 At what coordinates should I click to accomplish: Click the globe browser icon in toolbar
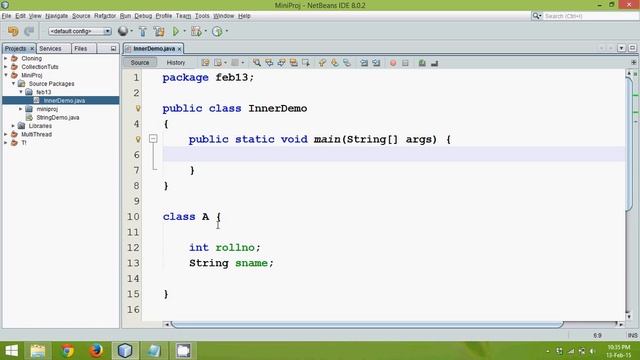122,31
